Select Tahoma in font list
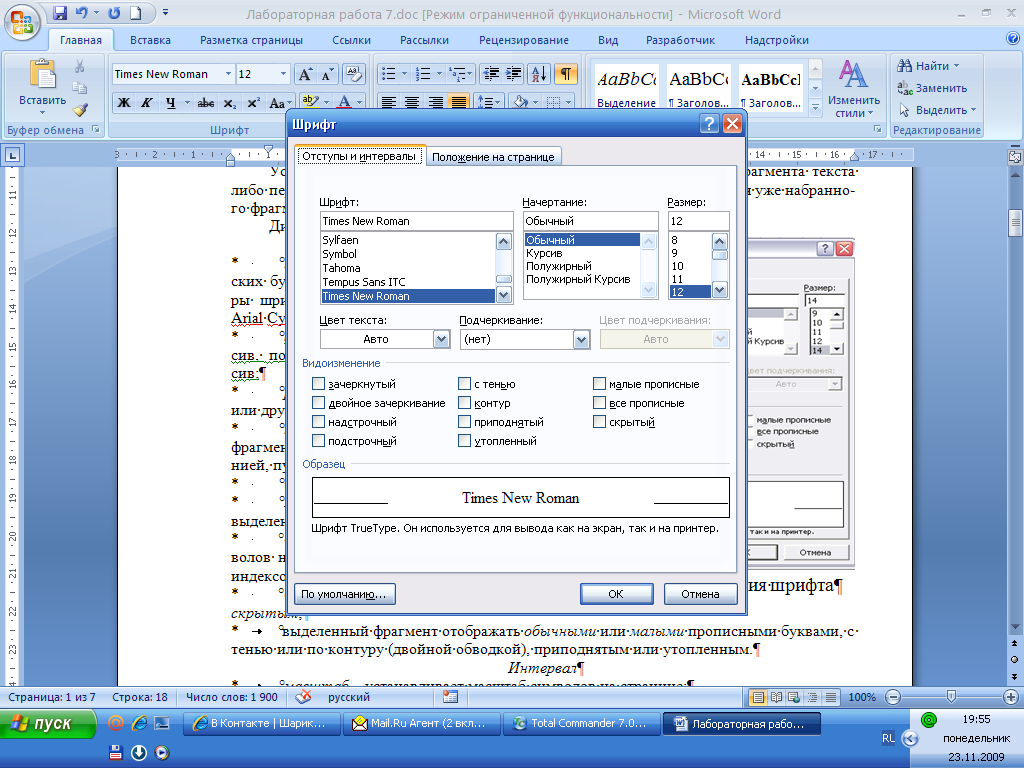This screenshot has height=768, width=1024. pos(341,268)
